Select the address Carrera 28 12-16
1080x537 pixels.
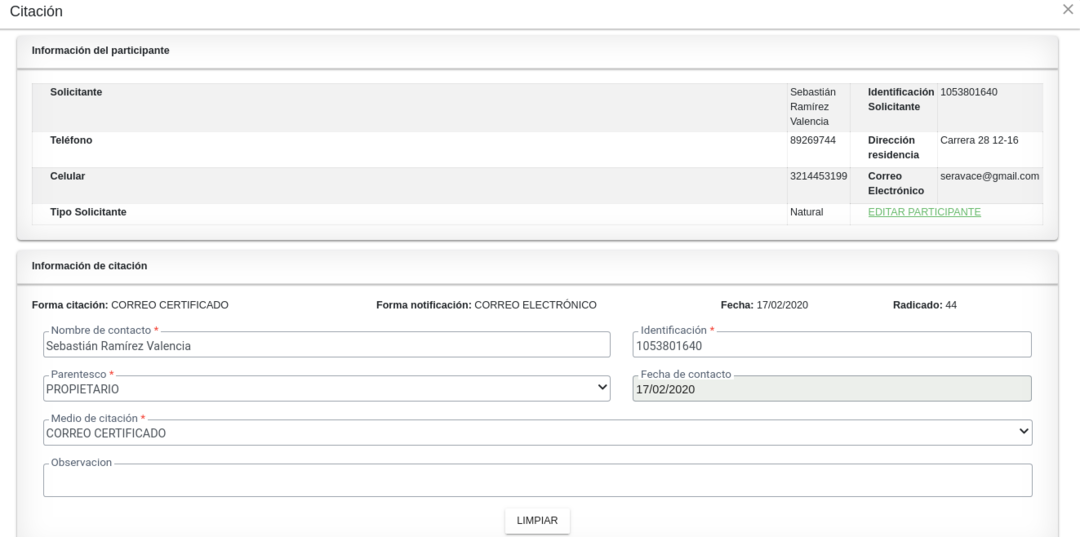[979, 140]
